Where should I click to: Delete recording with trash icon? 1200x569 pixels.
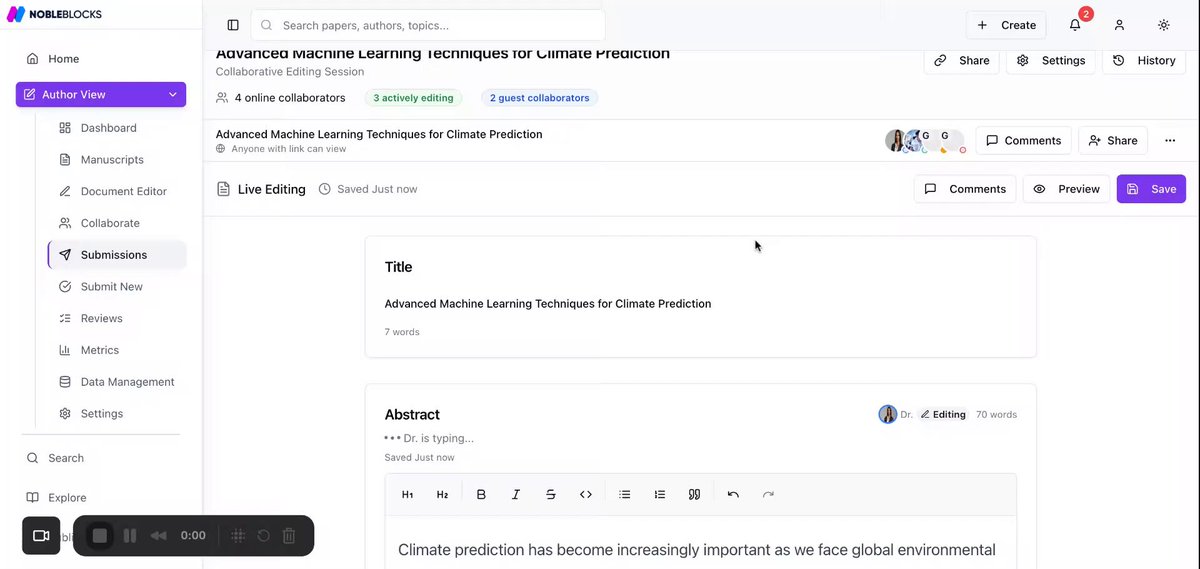(x=289, y=536)
